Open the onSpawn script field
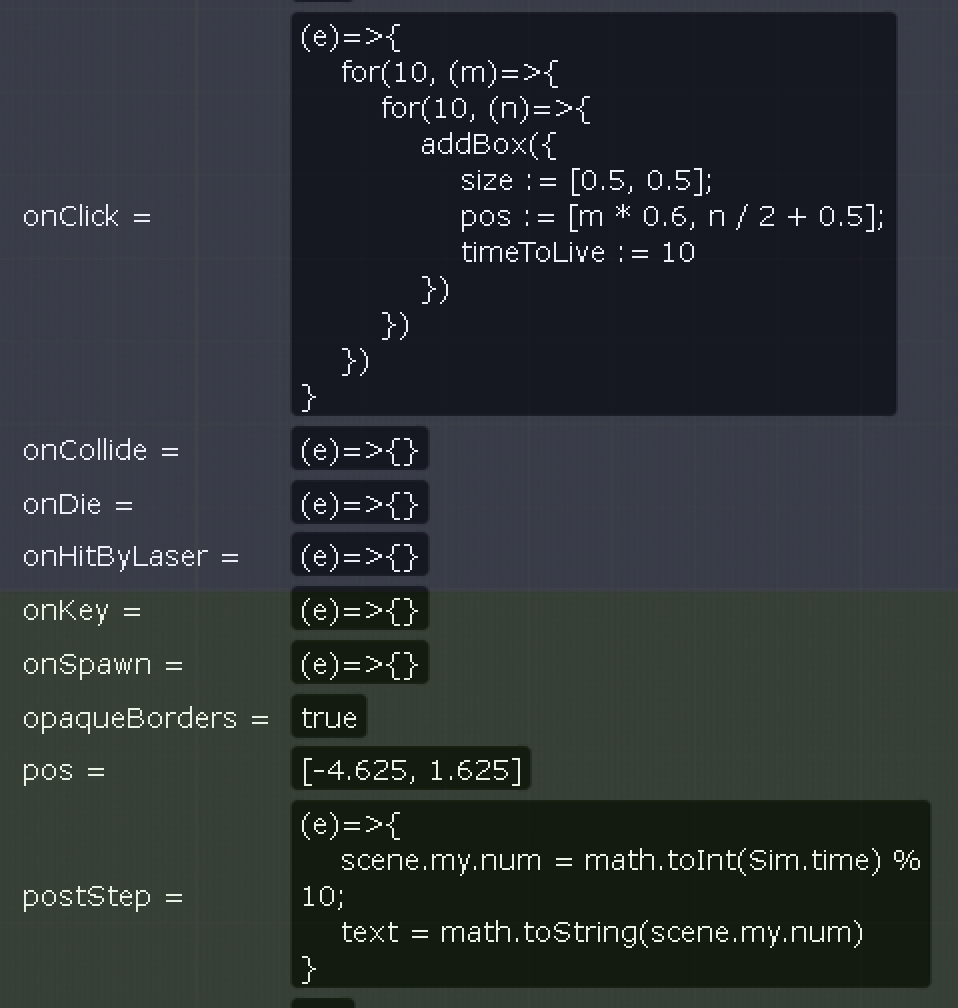Screen dimensions: 958x1008 (x=360, y=664)
